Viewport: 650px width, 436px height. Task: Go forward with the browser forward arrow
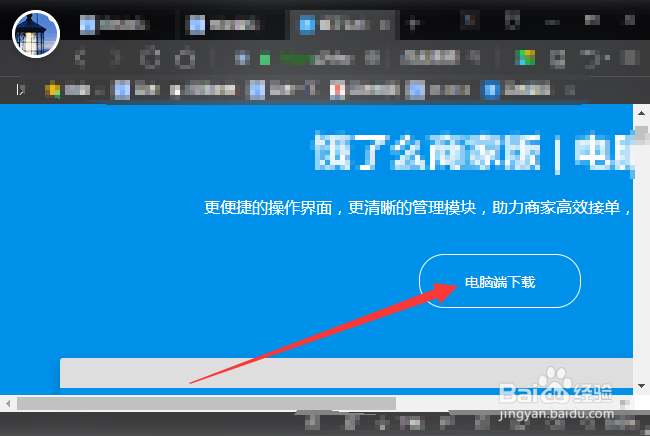[115, 58]
